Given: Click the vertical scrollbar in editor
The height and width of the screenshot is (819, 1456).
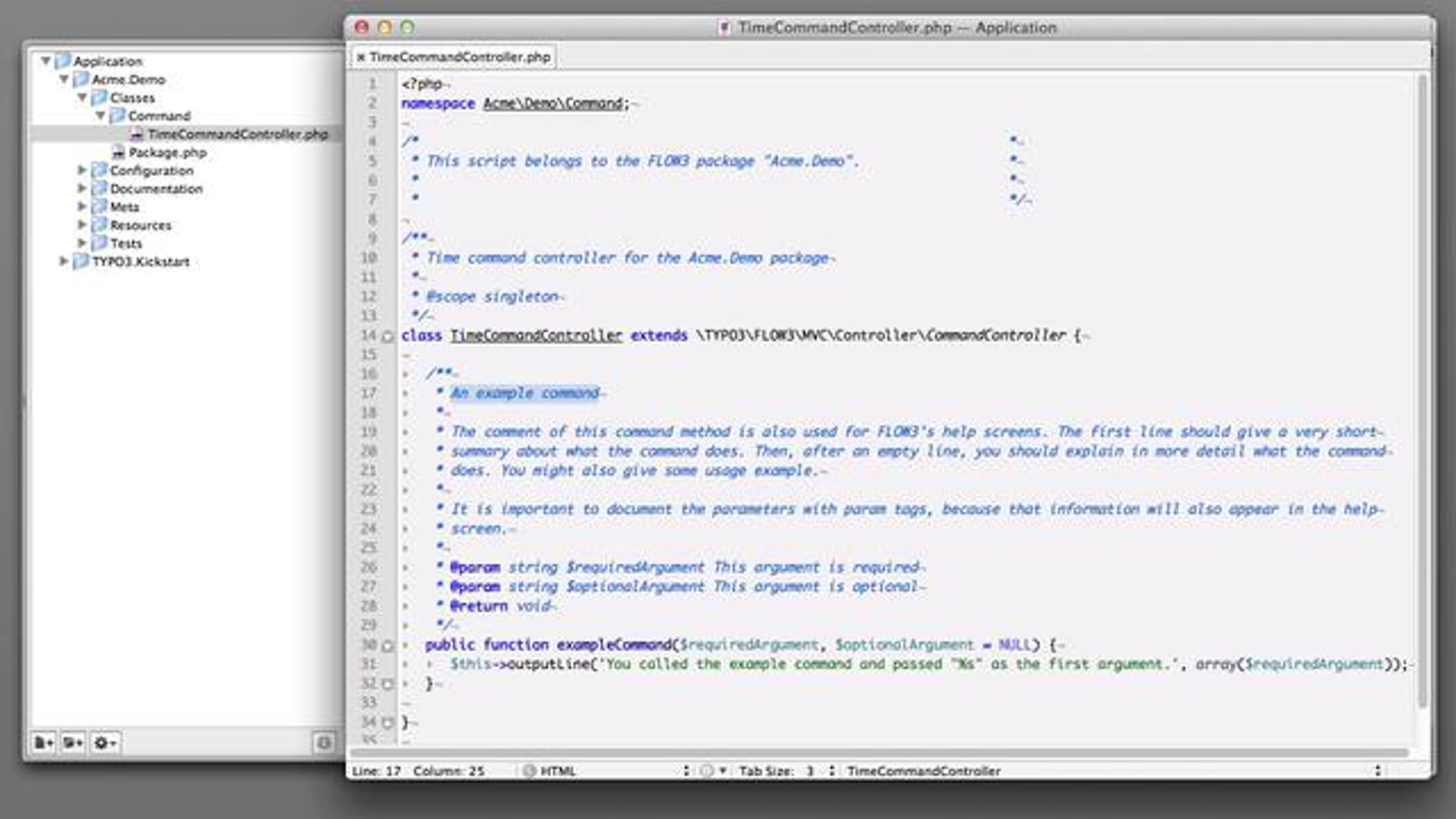Looking at the screenshot, I should point(1421,388).
